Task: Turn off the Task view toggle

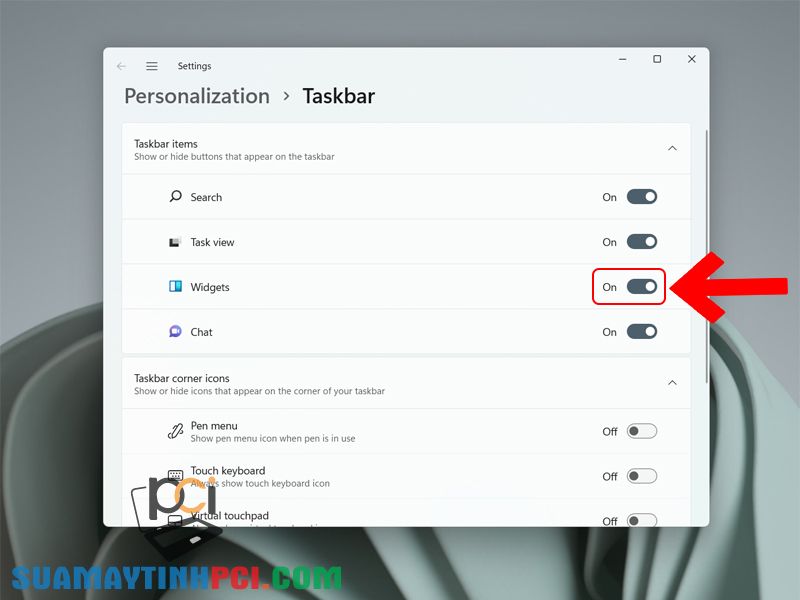Action: pos(642,241)
